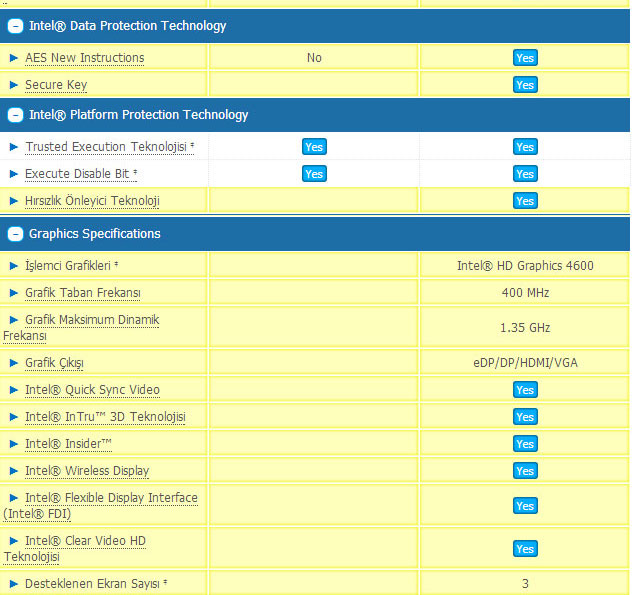Open the Hırsızlık Önleyici Teknoloji link
The width and height of the screenshot is (632, 595).
pos(92,201)
